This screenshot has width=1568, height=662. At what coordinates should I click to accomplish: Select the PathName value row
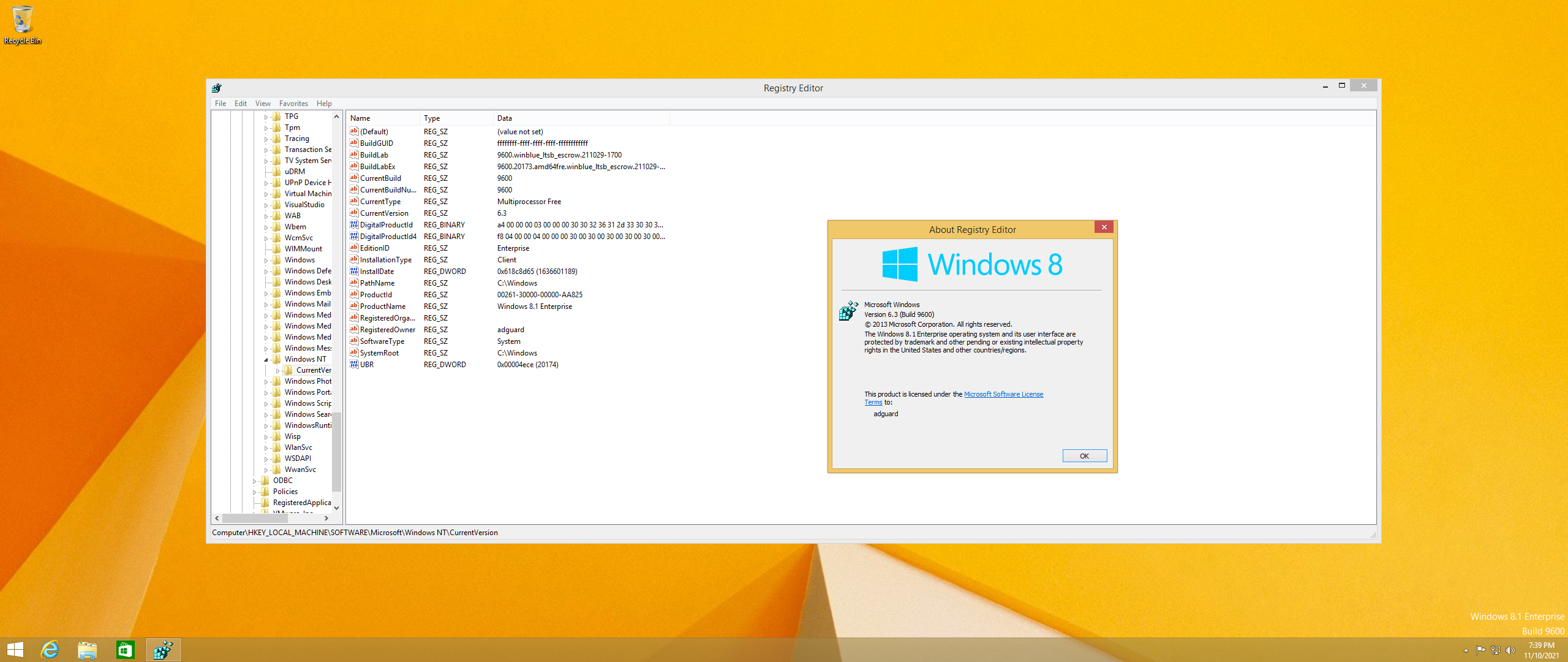pos(508,283)
